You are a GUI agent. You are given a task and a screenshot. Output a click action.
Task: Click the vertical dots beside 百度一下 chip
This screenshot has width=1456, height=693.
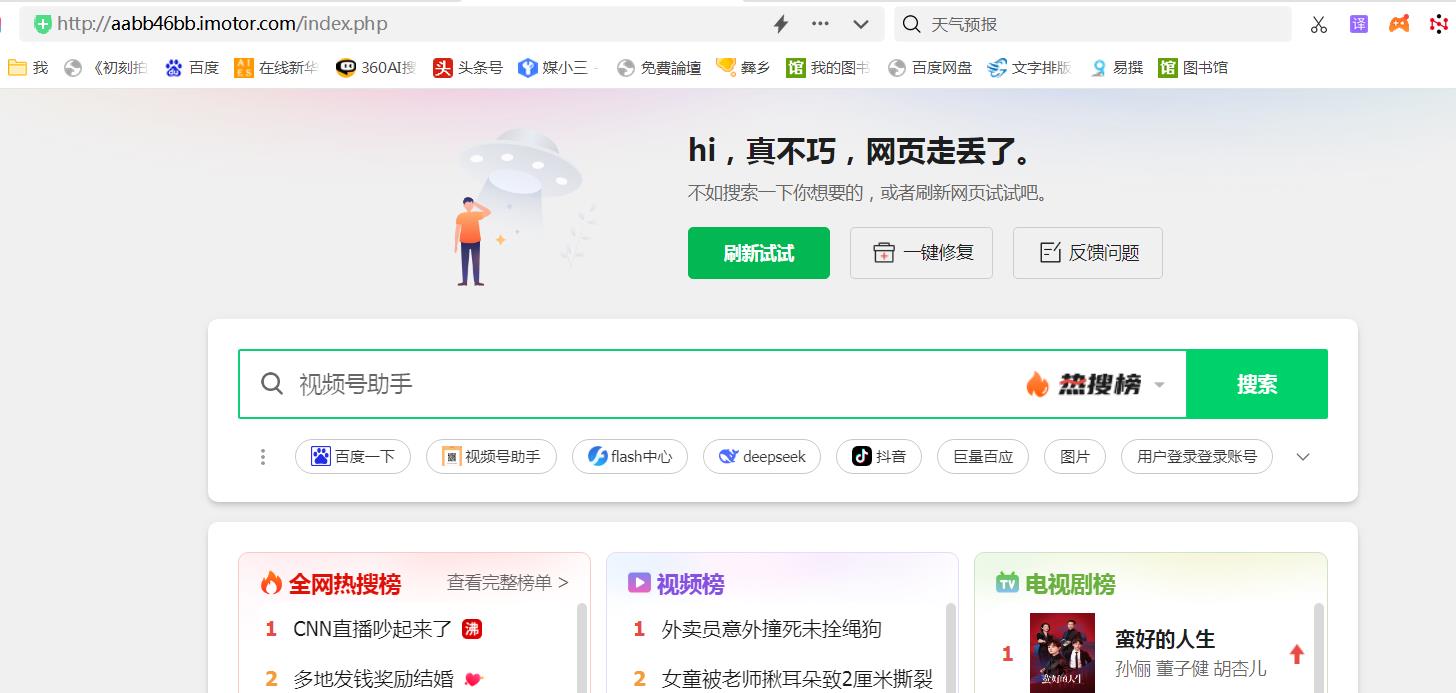(263, 457)
